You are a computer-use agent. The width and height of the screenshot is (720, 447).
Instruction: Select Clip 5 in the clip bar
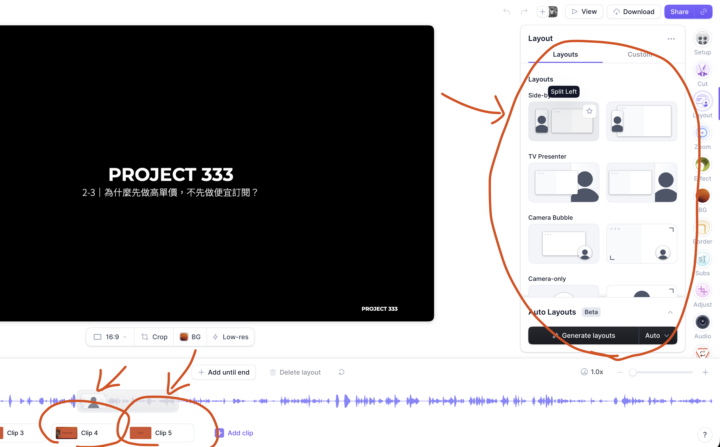pos(159,433)
